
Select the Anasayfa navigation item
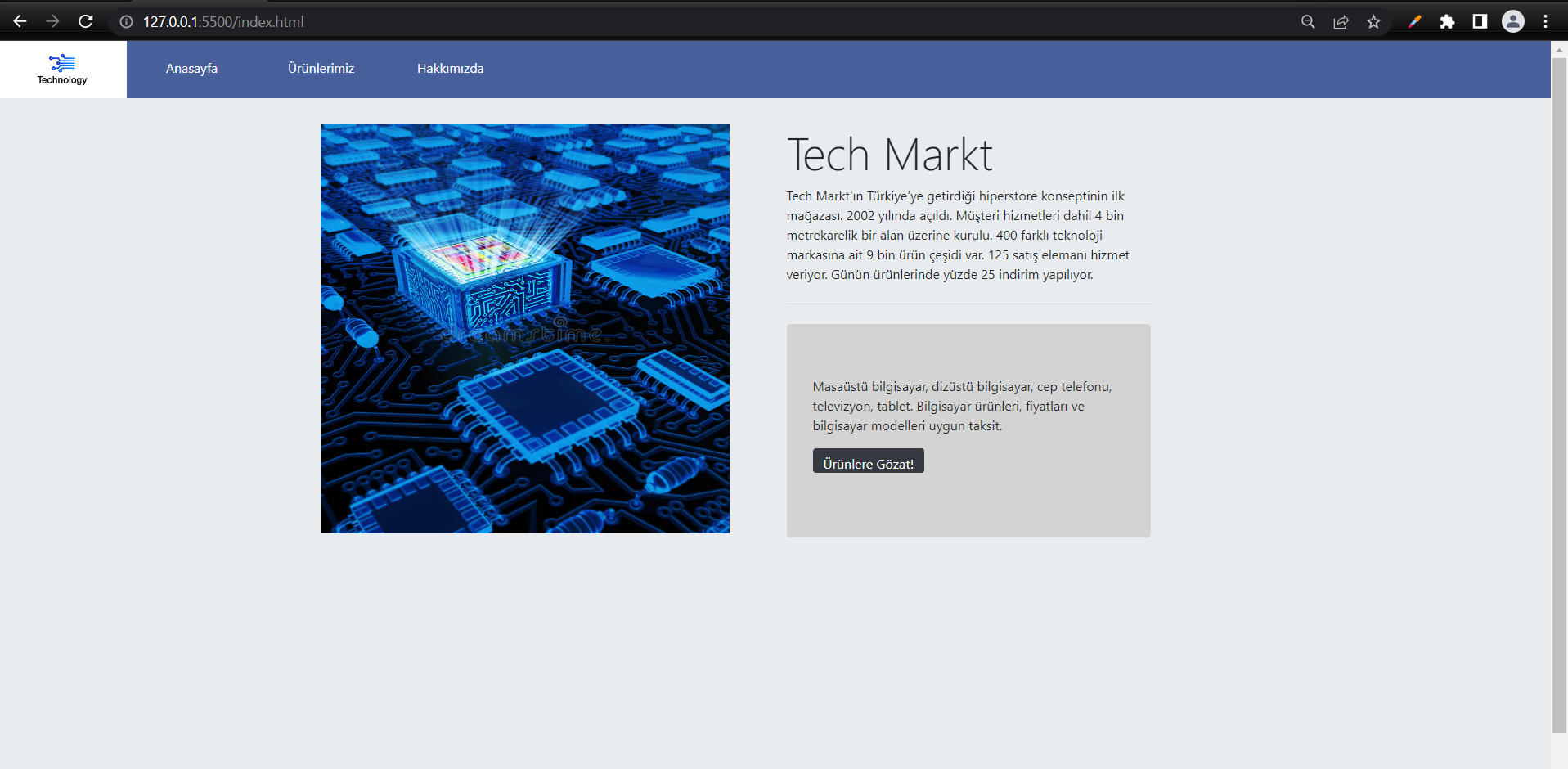191,69
